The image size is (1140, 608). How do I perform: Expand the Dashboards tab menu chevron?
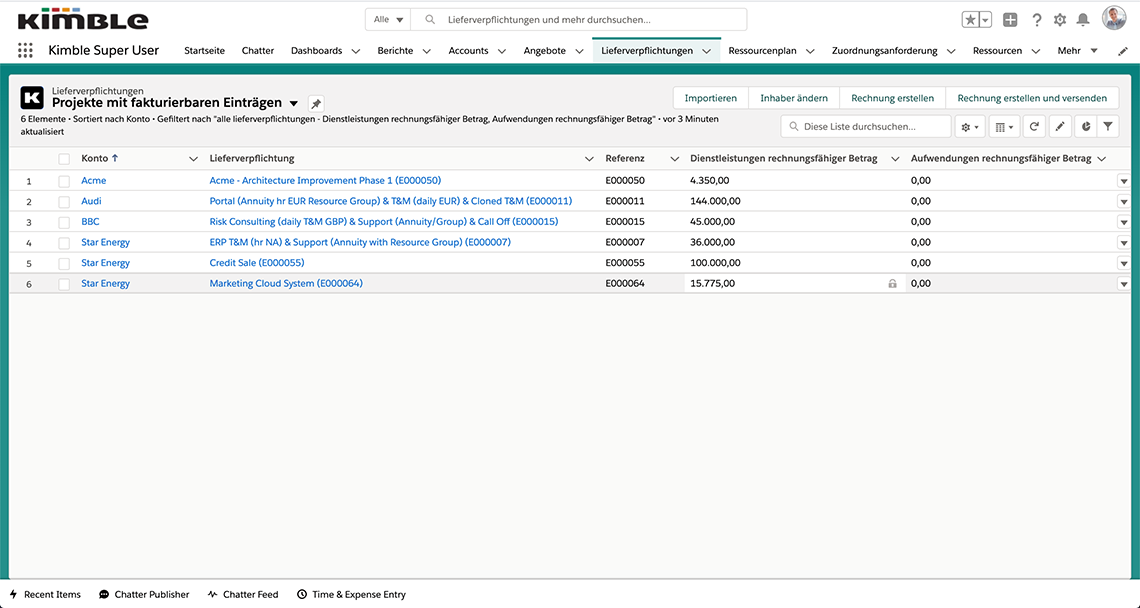356,51
